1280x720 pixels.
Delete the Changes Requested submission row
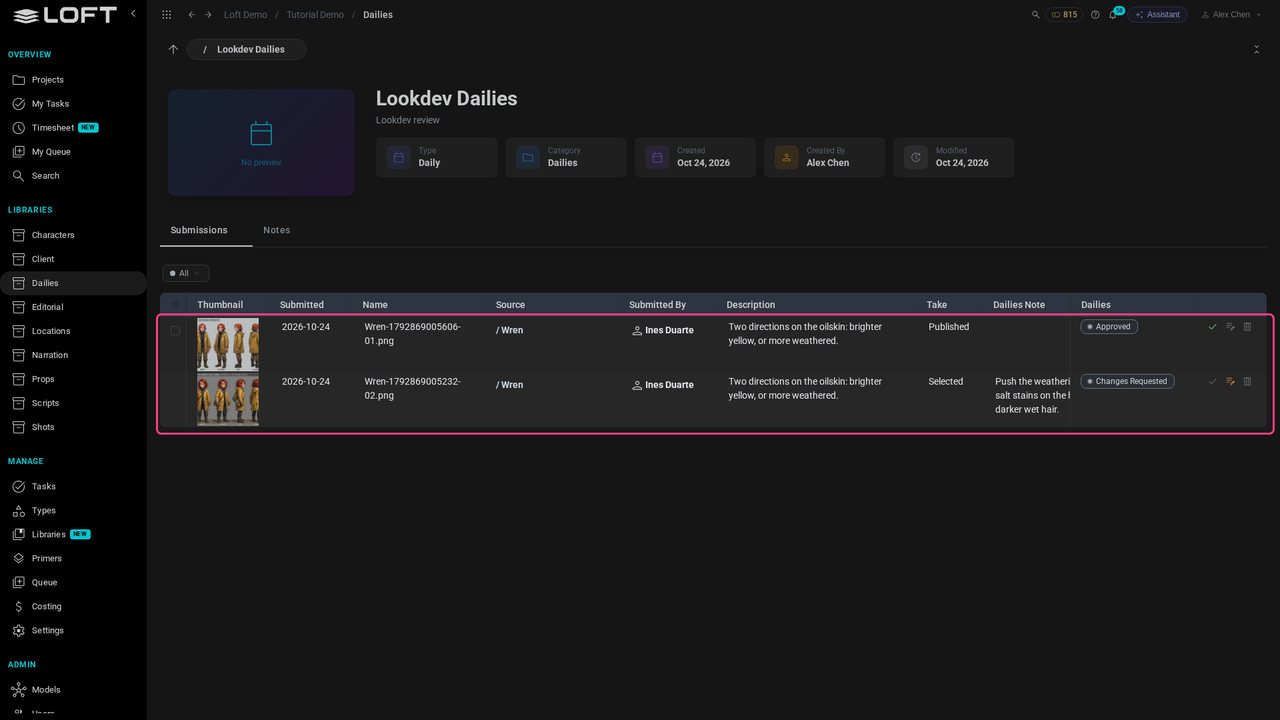coord(1247,381)
